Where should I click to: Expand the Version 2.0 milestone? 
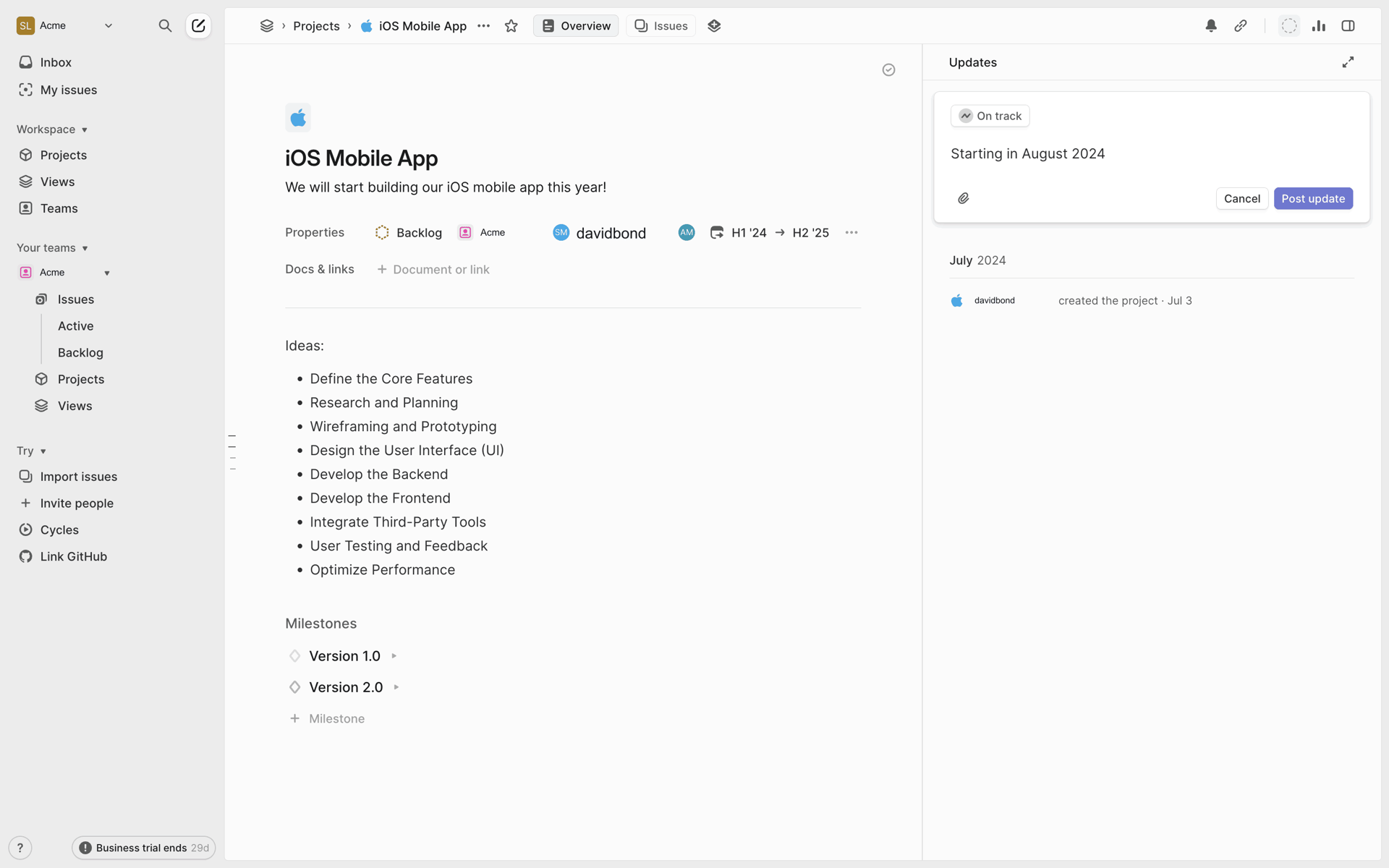click(x=396, y=687)
